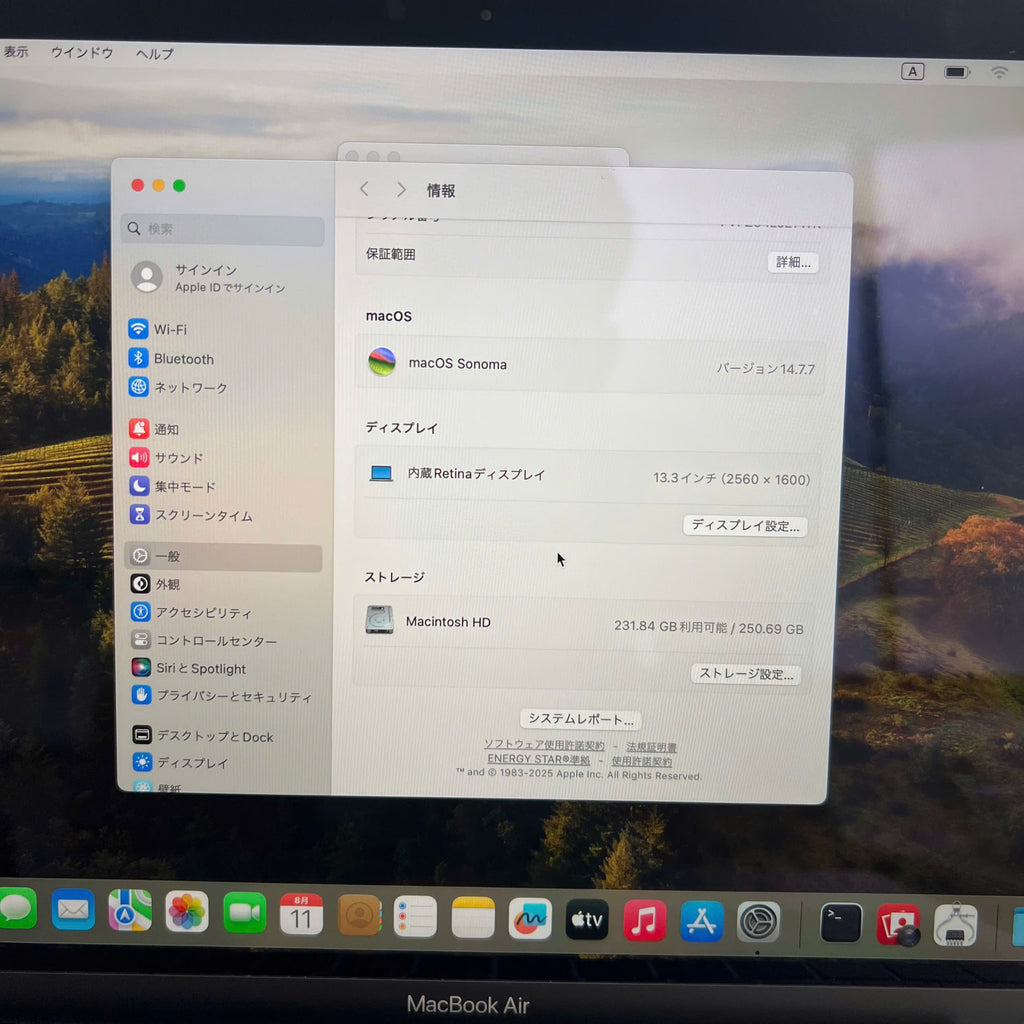Click the 検索 search field
1024x1024 pixels.
pyautogui.click(x=222, y=229)
